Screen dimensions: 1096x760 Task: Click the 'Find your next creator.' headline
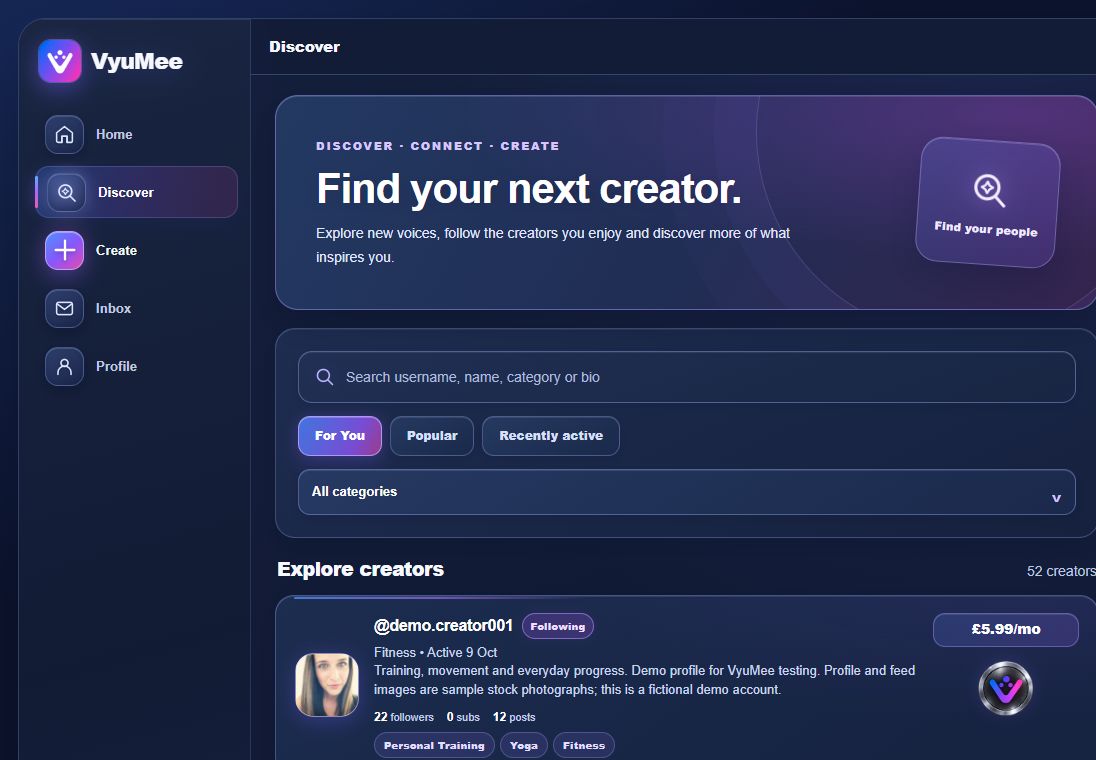tap(528, 189)
